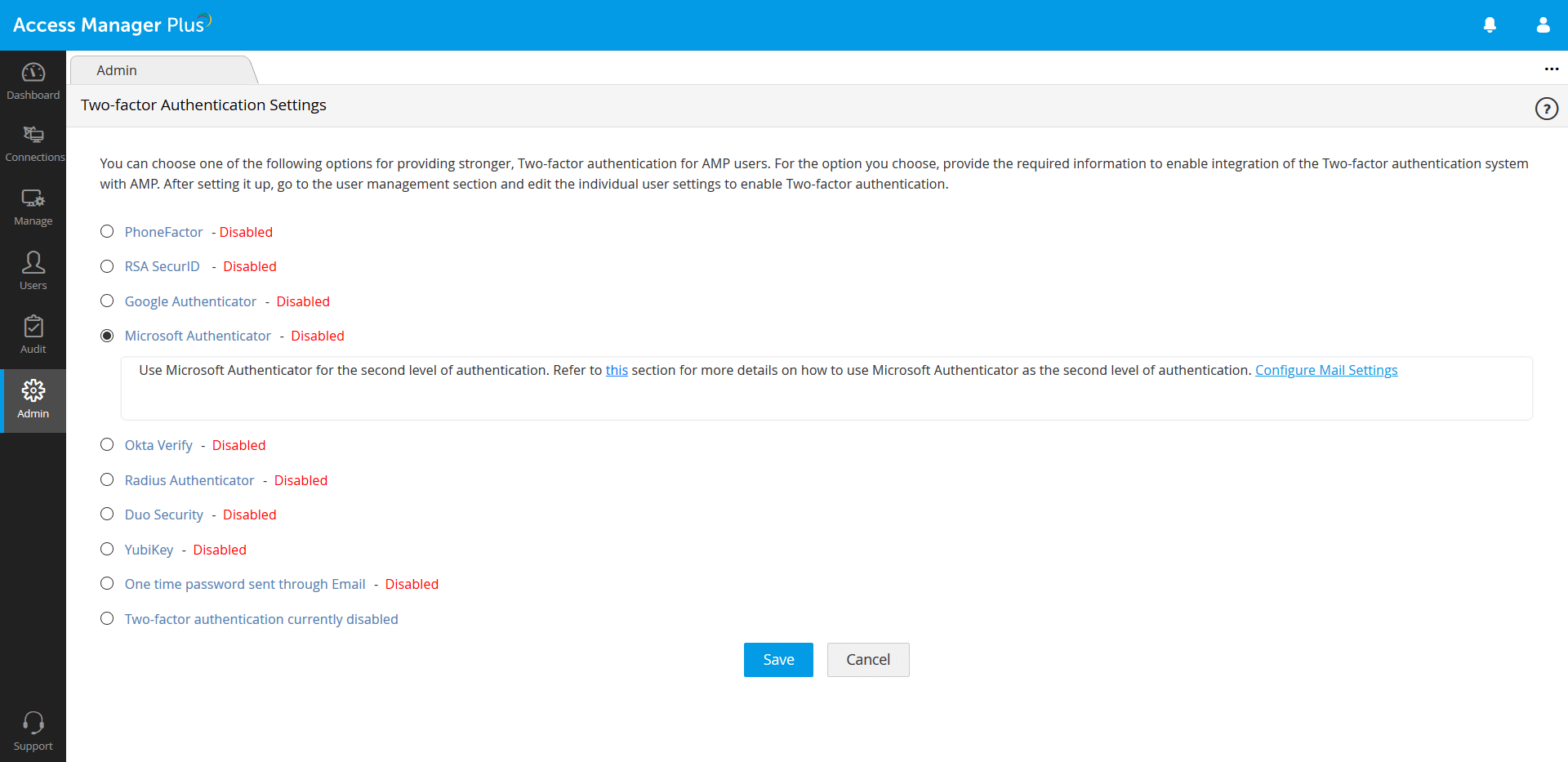The height and width of the screenshot is (762, 1568).
Task: Click the Microsoft Authenticator label
Action: coord(198,336)
